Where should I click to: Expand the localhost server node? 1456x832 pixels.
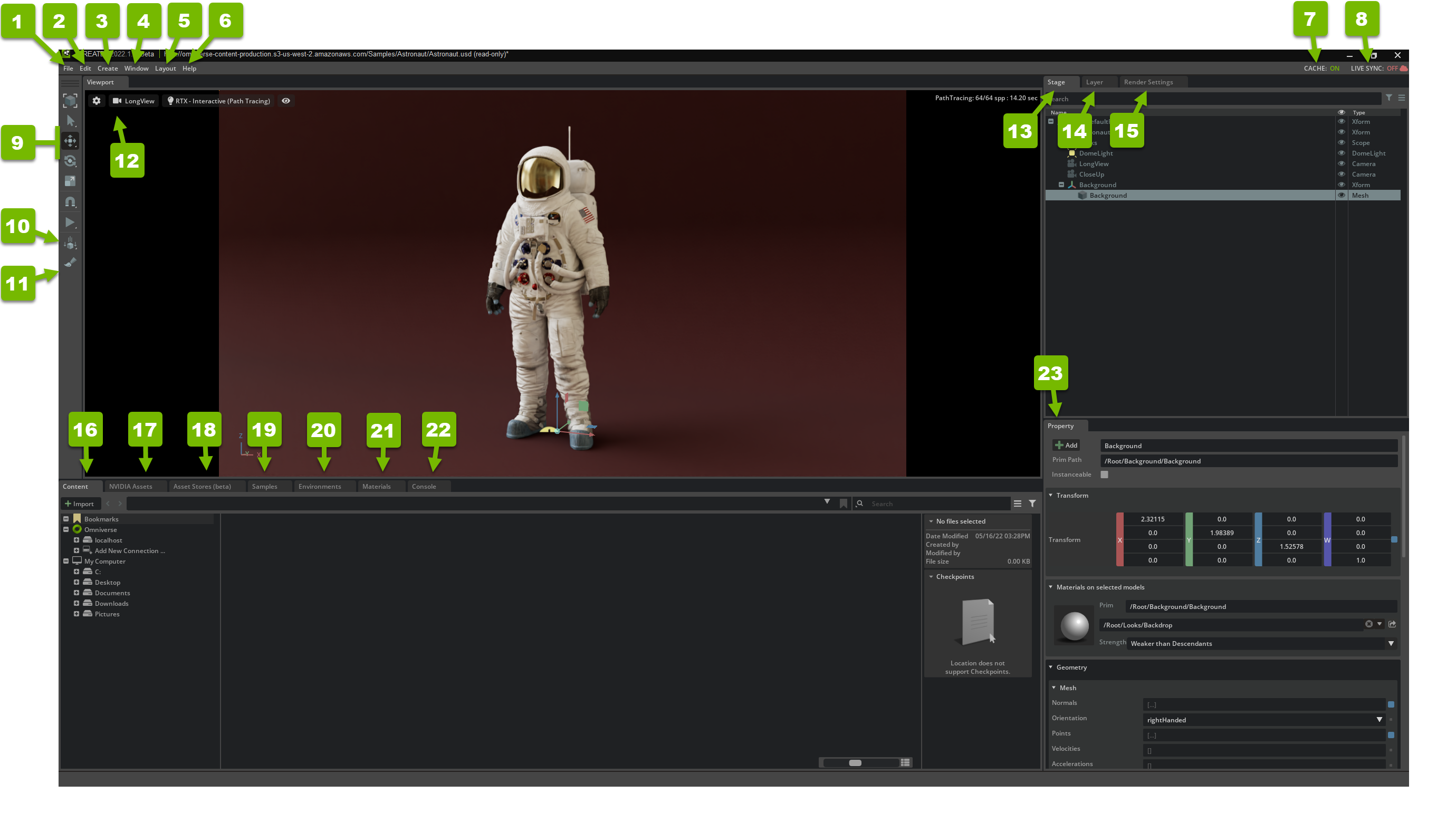[76, 540]
